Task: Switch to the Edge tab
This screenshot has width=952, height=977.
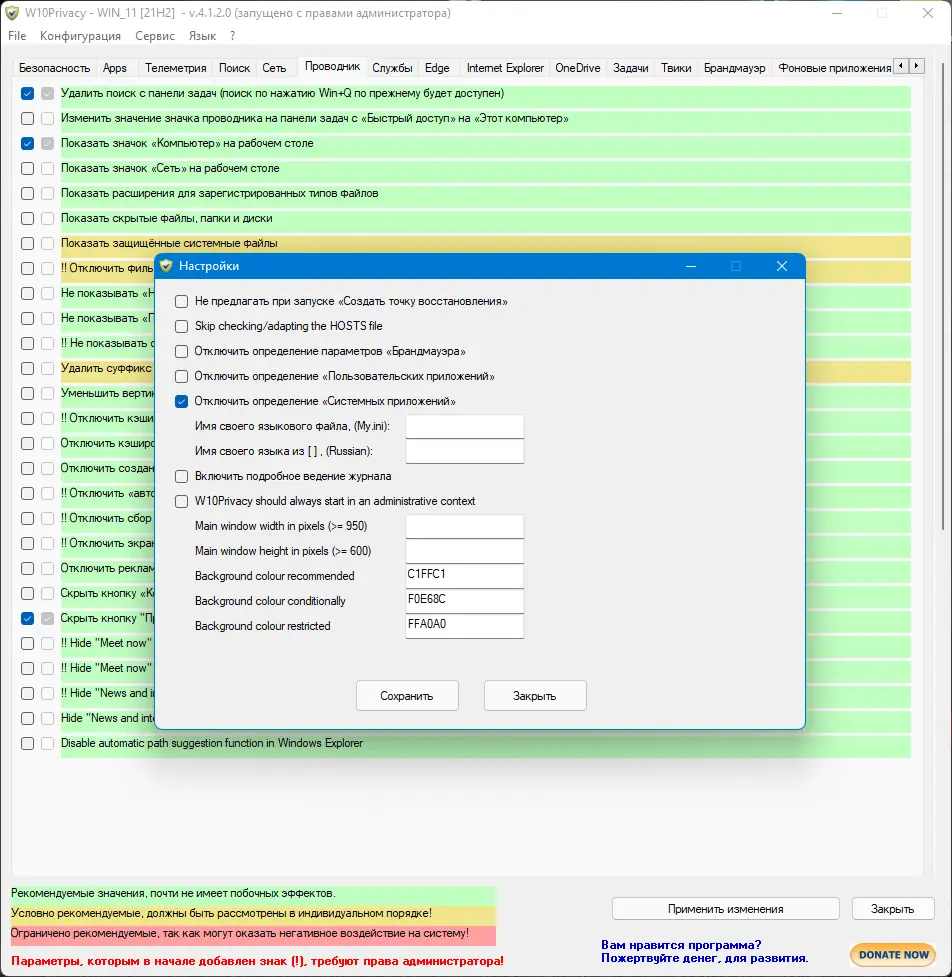Action: 437,68
